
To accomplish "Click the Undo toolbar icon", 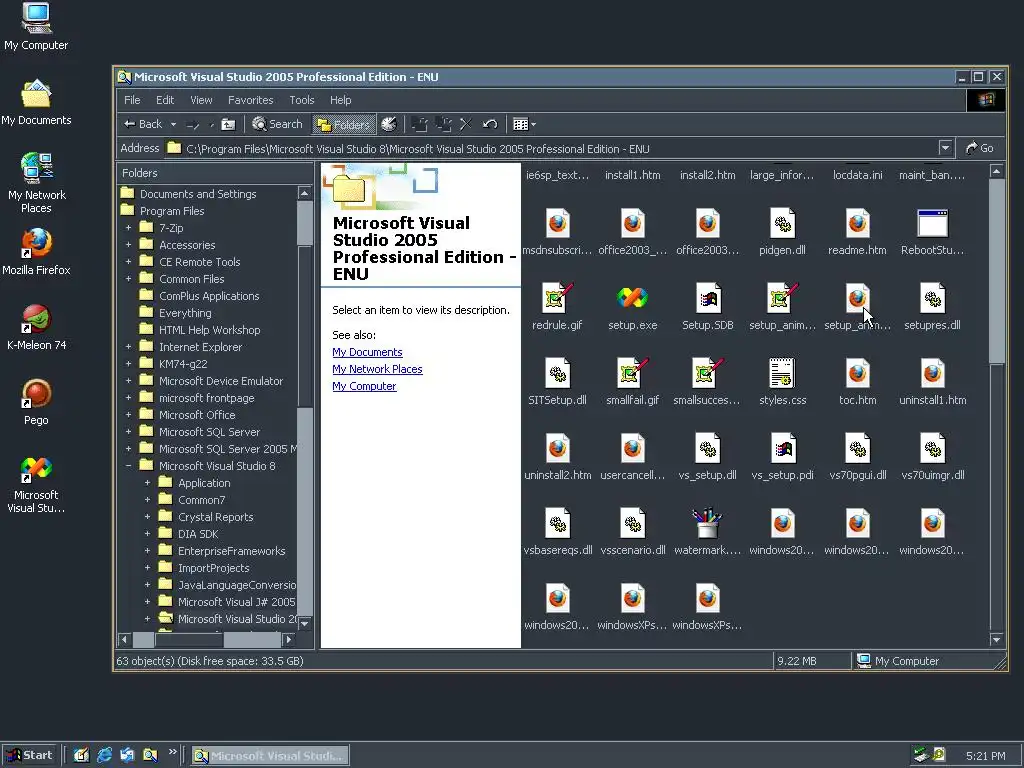I will point(490,124).
